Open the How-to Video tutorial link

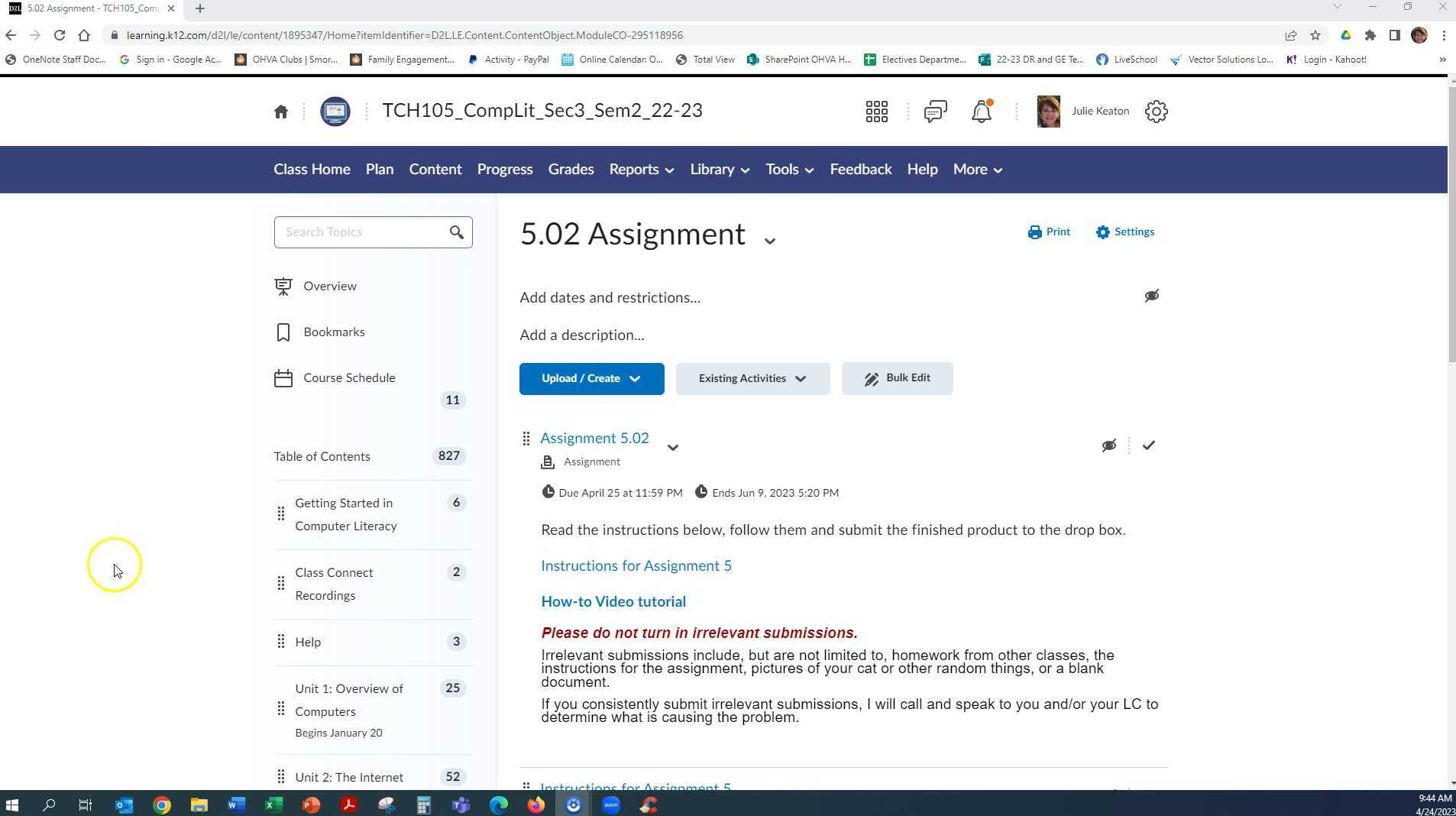point(613,602)
